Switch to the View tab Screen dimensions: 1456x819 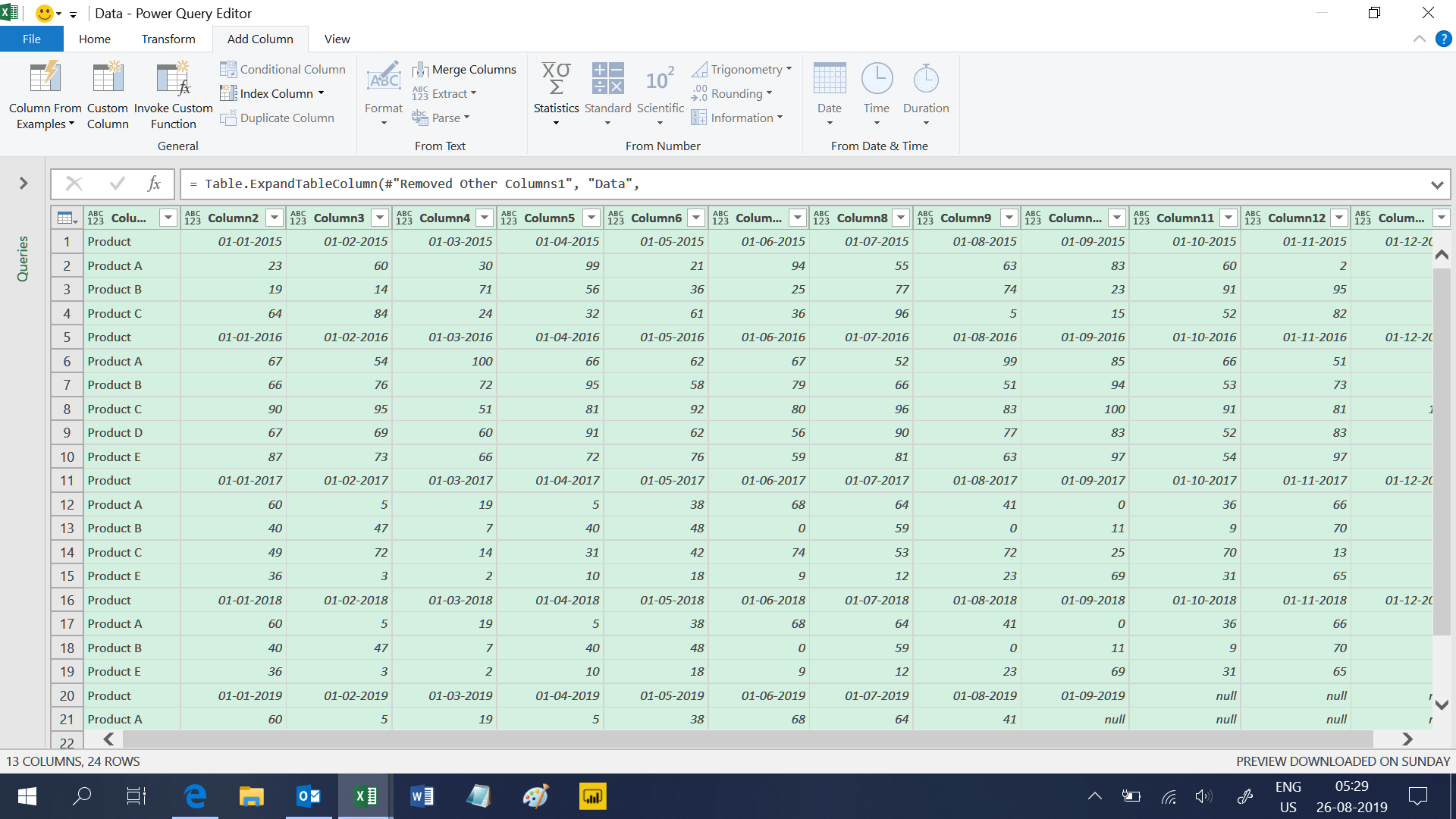coord(337,39)
